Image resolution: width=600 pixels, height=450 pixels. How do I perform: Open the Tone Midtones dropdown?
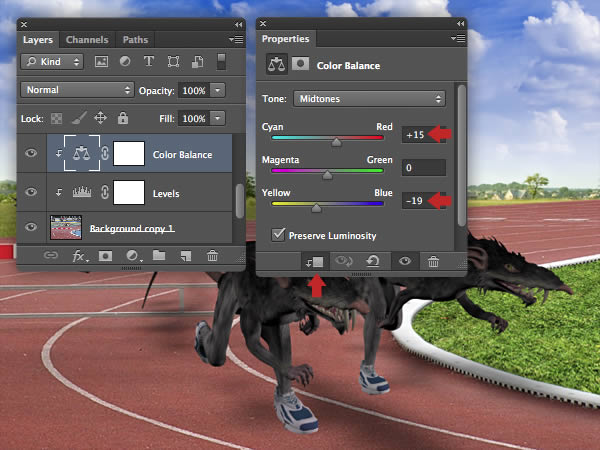(x=369, y=99)
